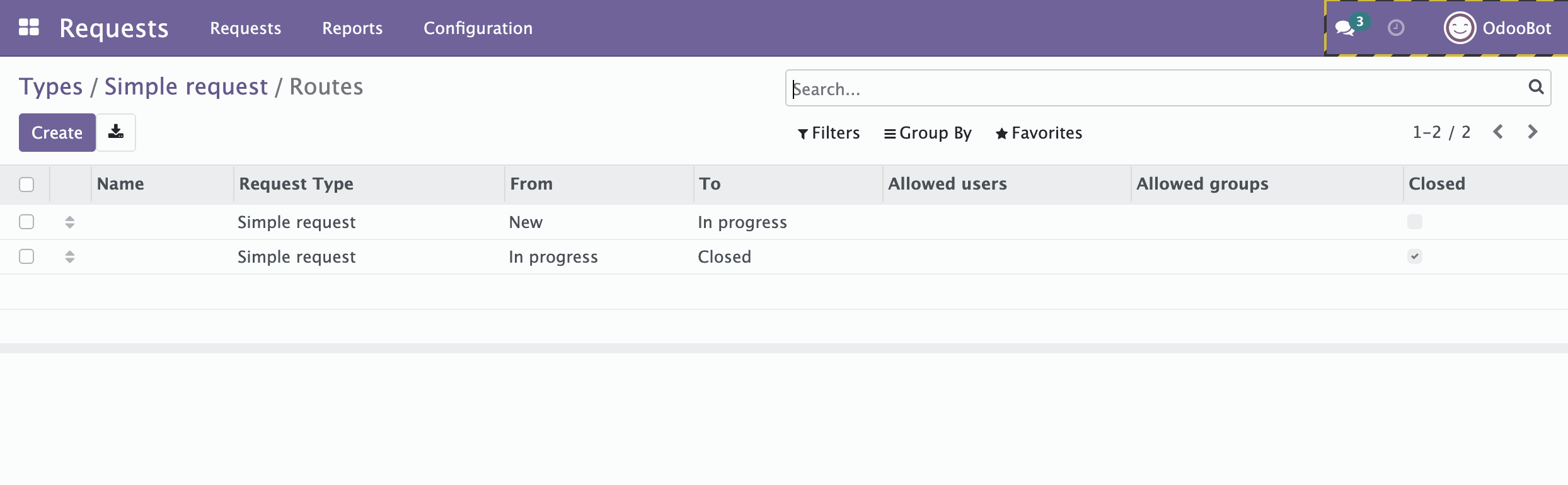Click the drag handle of New route row
The image size is (1568, 485).
[x=70, y=222]
